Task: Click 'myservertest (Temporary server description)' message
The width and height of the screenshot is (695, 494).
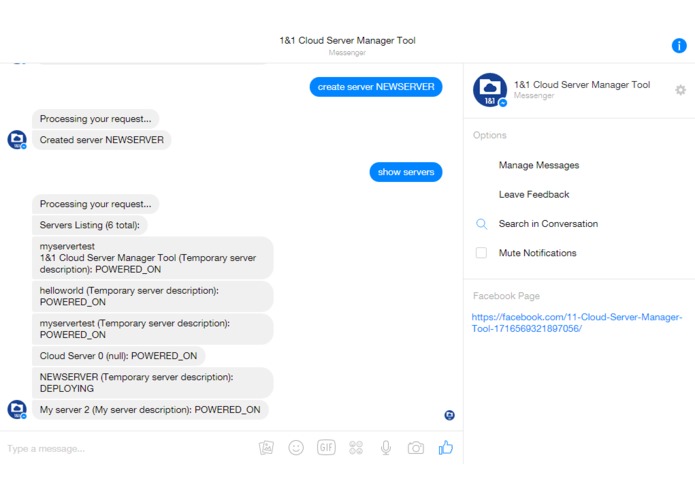Action: coord(152,329)
